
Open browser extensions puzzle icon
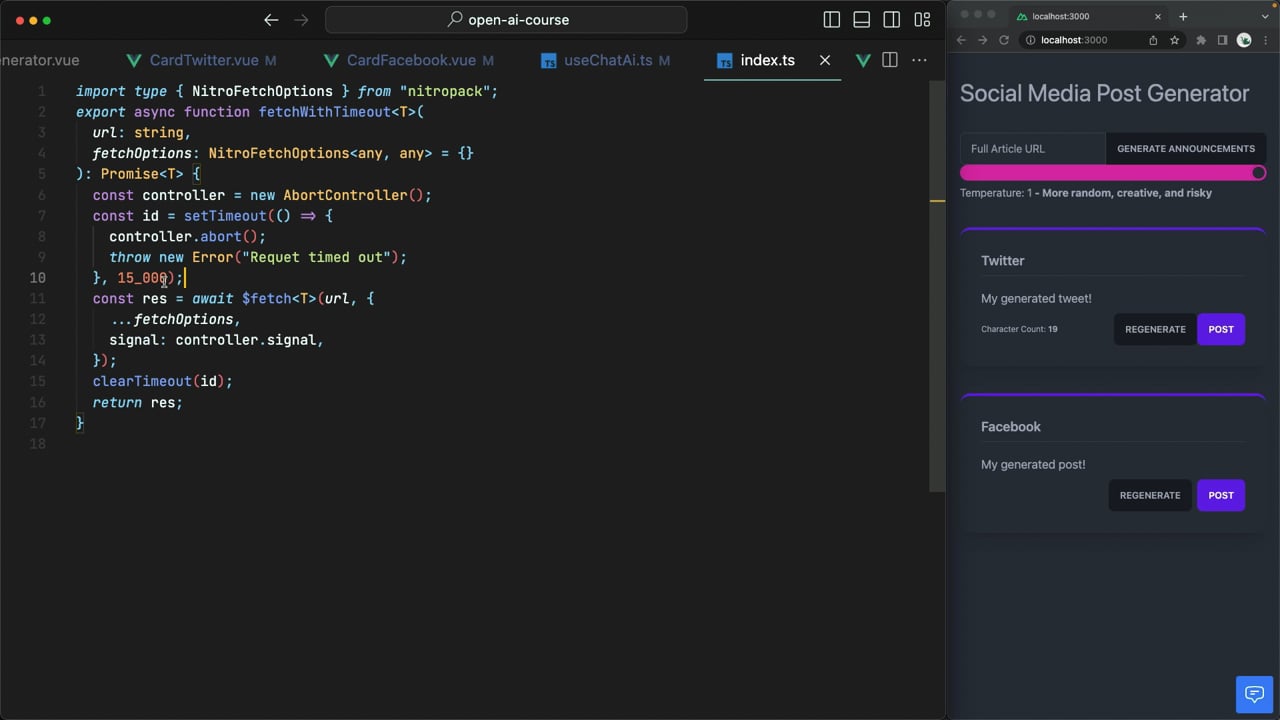click(1201, 40)
